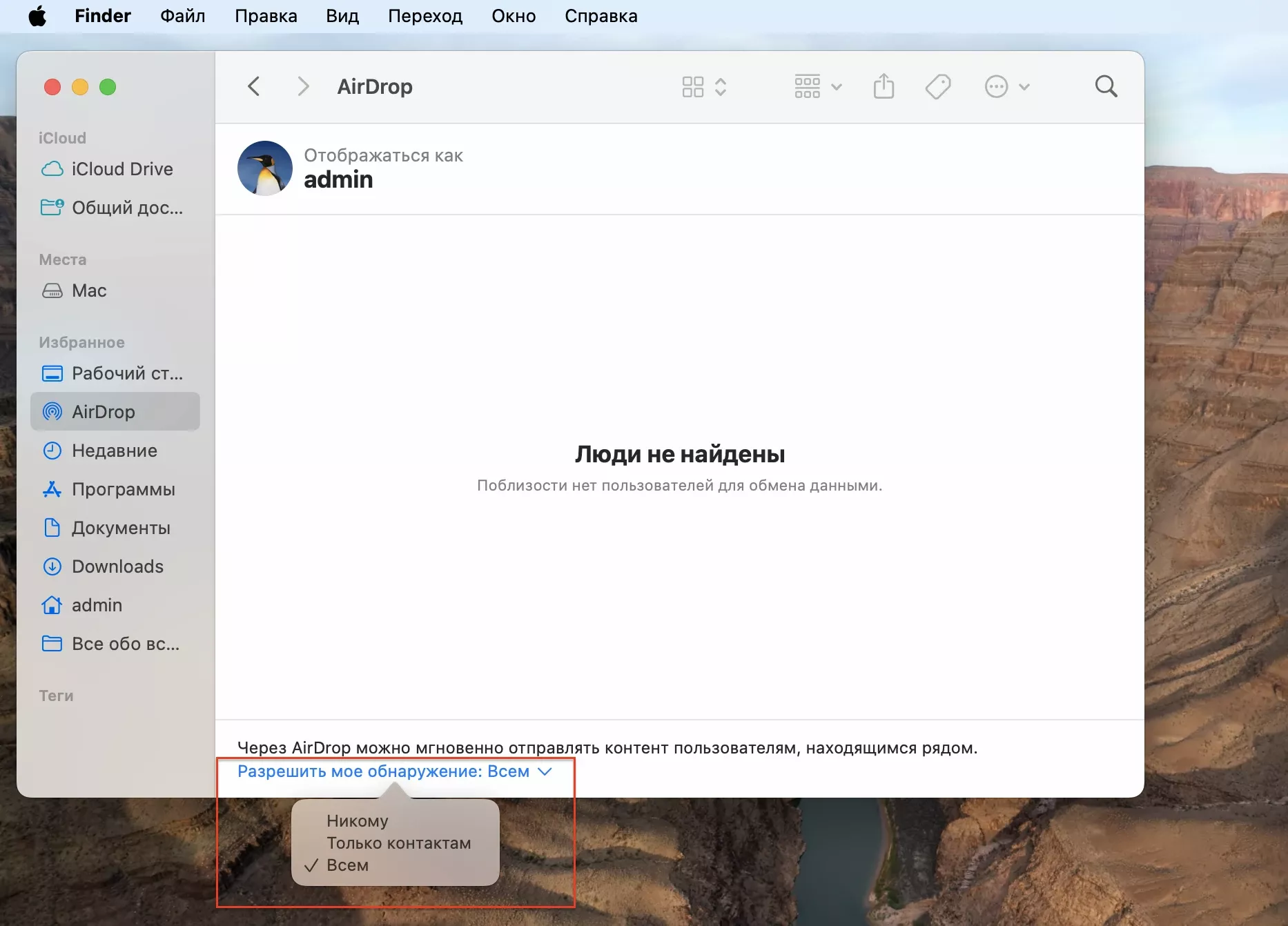
Task: Click the AirDrop radar icon
Action: point(52,412)
